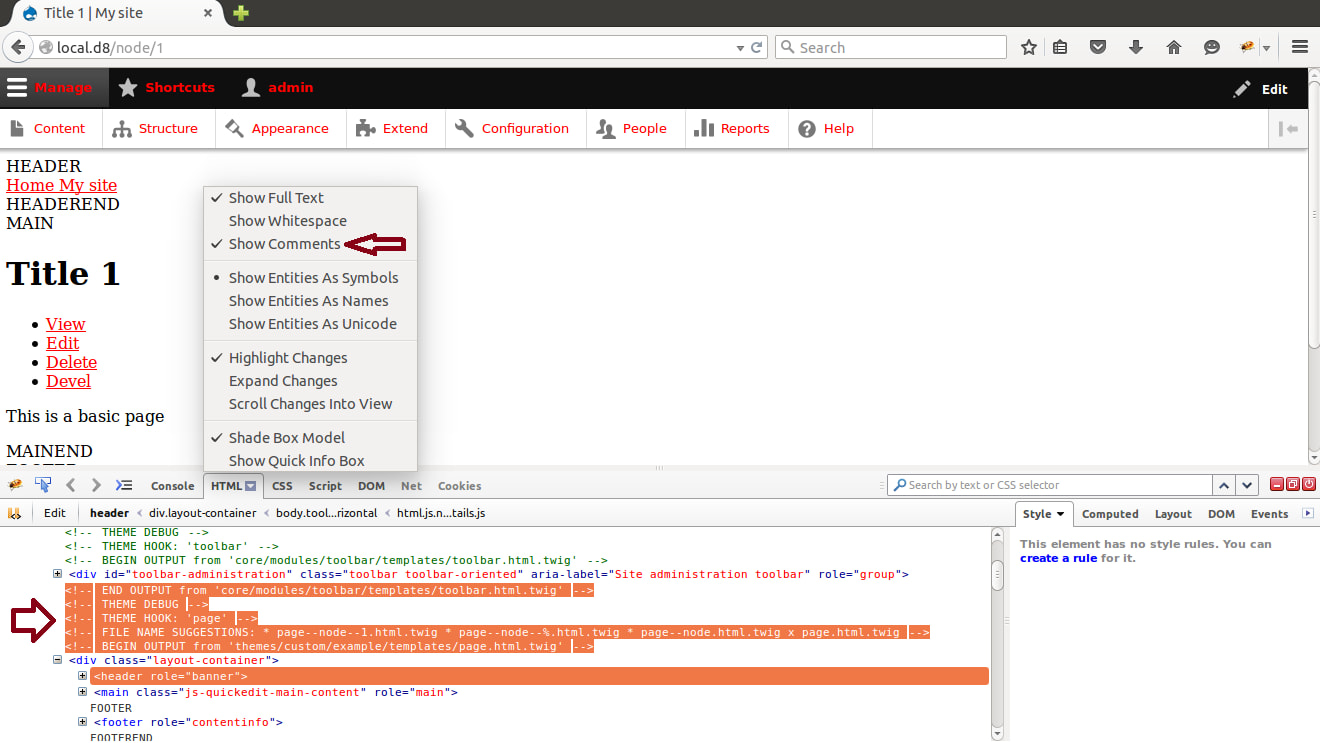
Task: Open the browser bookmarks list icon
Action: (x=1061, y=47)
